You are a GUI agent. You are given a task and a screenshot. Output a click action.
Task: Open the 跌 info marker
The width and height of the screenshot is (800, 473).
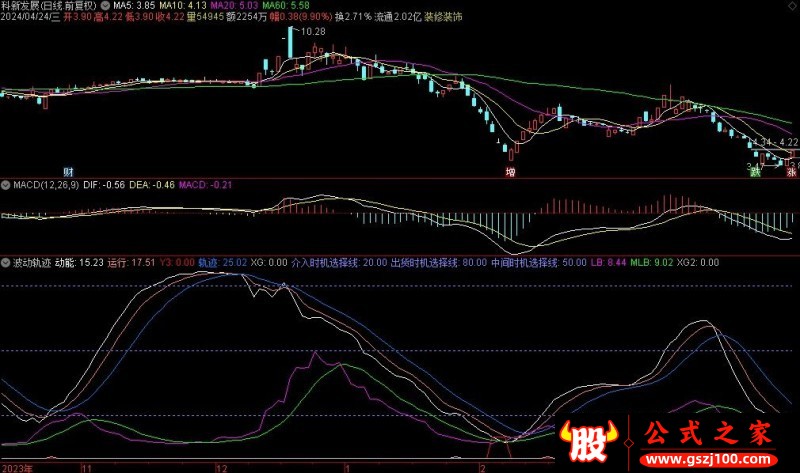point(755,172)
